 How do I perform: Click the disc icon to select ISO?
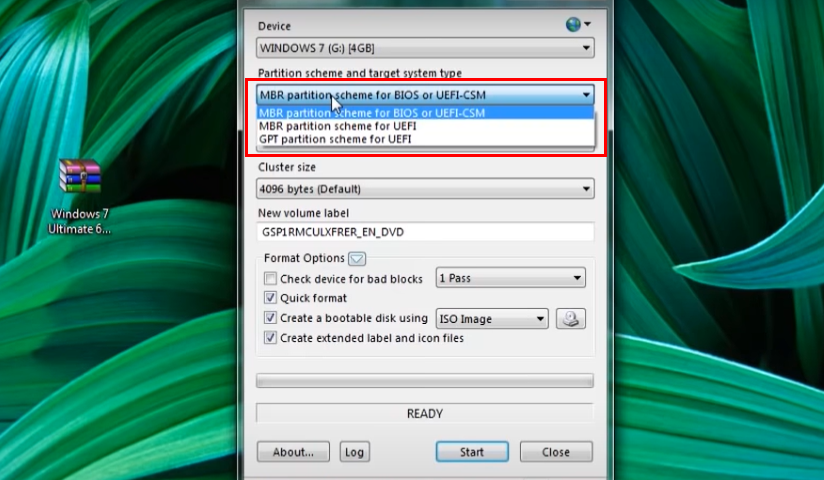point(571,319)
